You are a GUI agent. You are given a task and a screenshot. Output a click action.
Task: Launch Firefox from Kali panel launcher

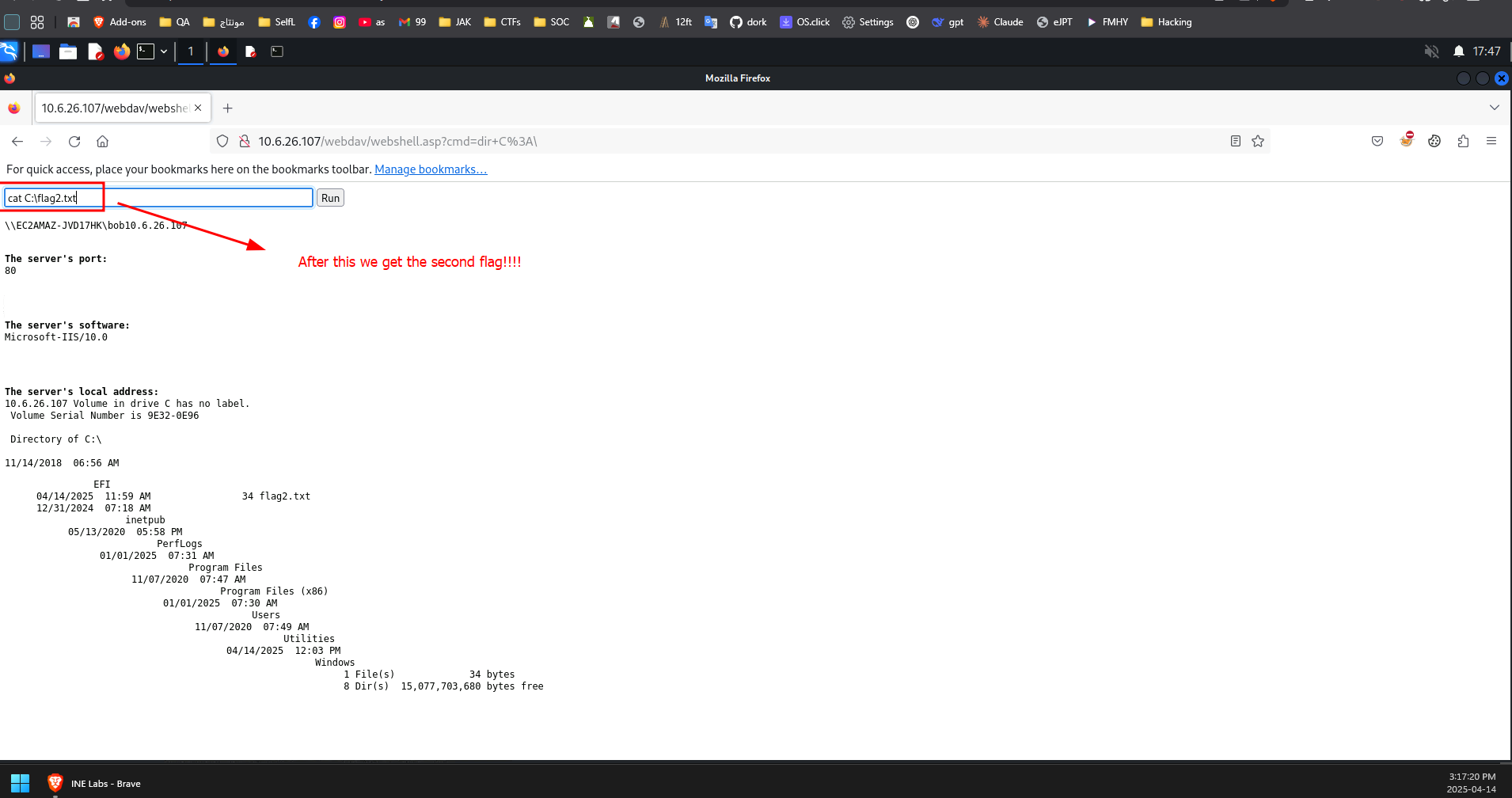point(122,51)
